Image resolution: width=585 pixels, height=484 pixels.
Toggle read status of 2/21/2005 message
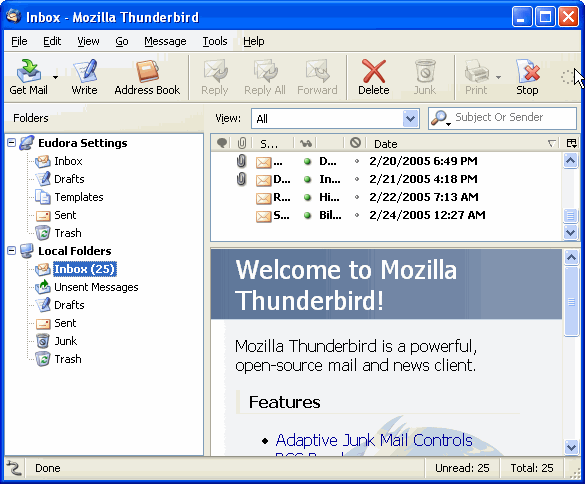(307, 179)
